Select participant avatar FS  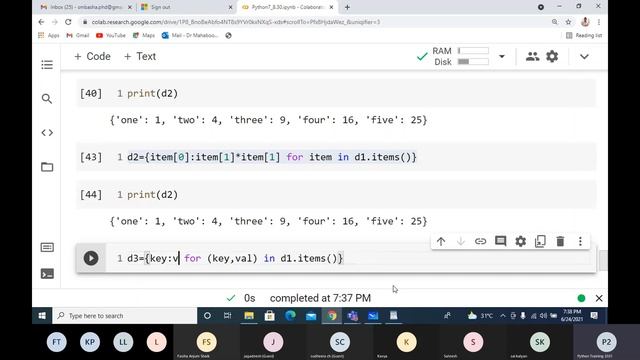coord(207,342)
